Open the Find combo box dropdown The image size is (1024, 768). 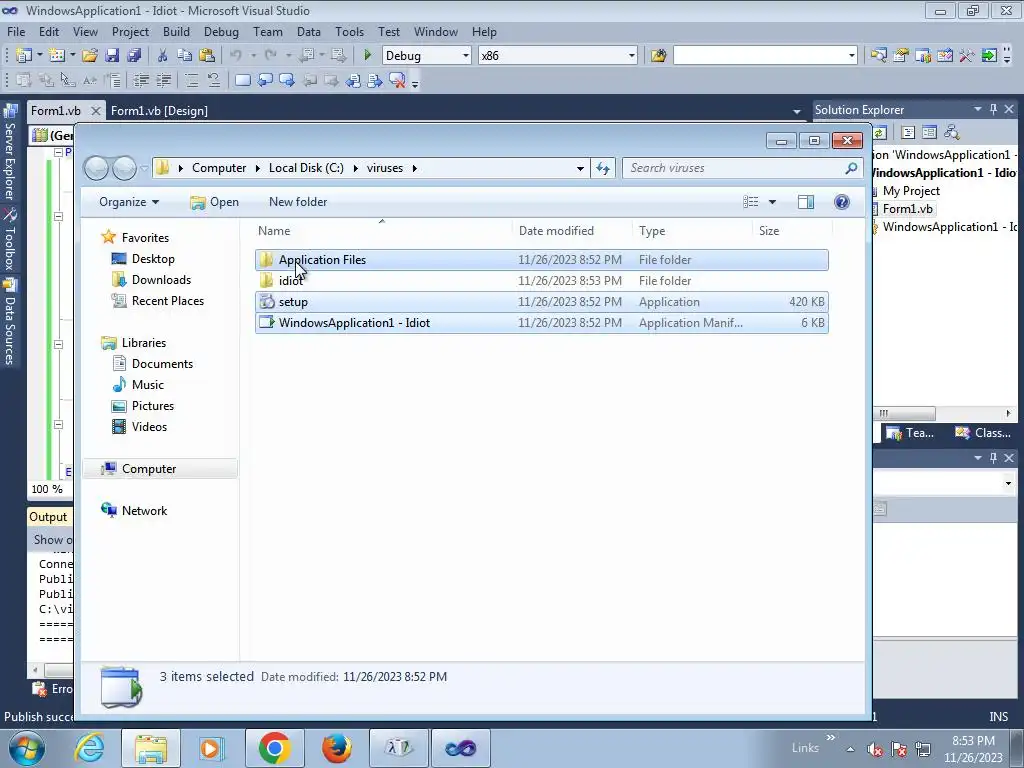pyautogui.click(x=851, y=56)
